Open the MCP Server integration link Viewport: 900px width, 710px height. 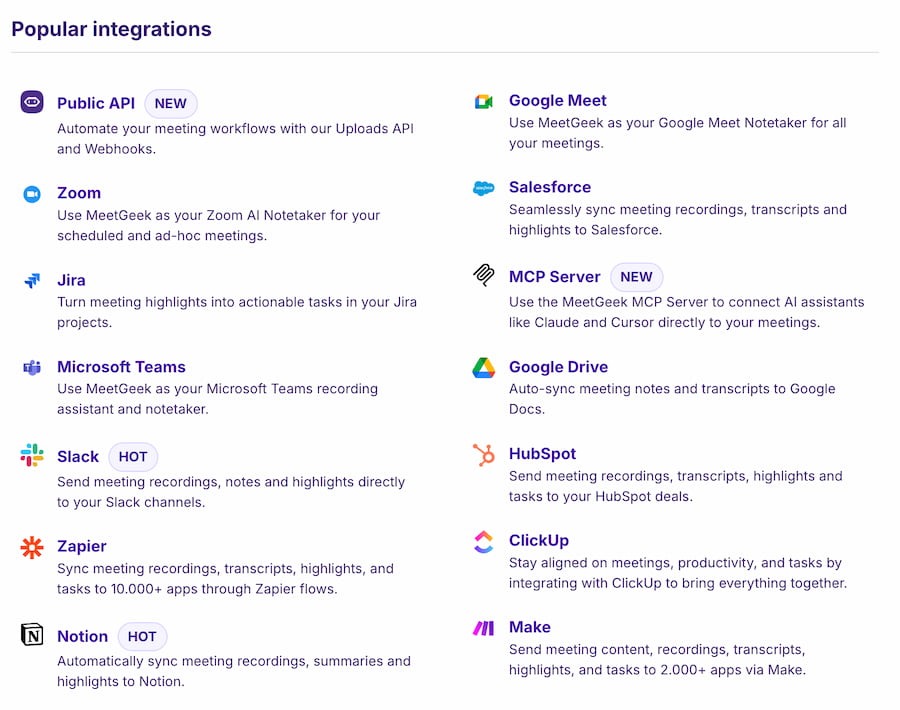(554, 277)
